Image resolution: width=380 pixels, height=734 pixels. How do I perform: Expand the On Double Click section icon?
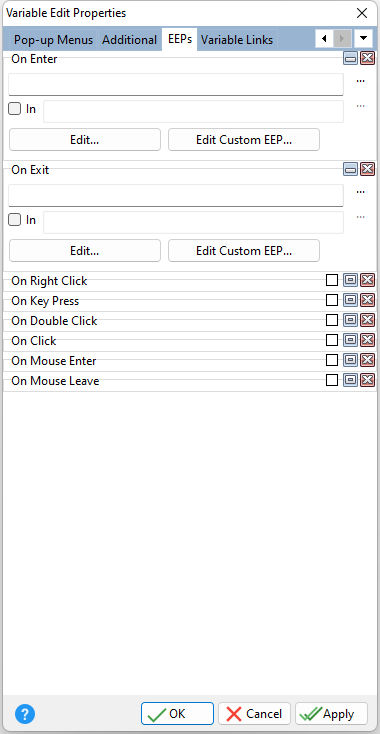(350, 320)
